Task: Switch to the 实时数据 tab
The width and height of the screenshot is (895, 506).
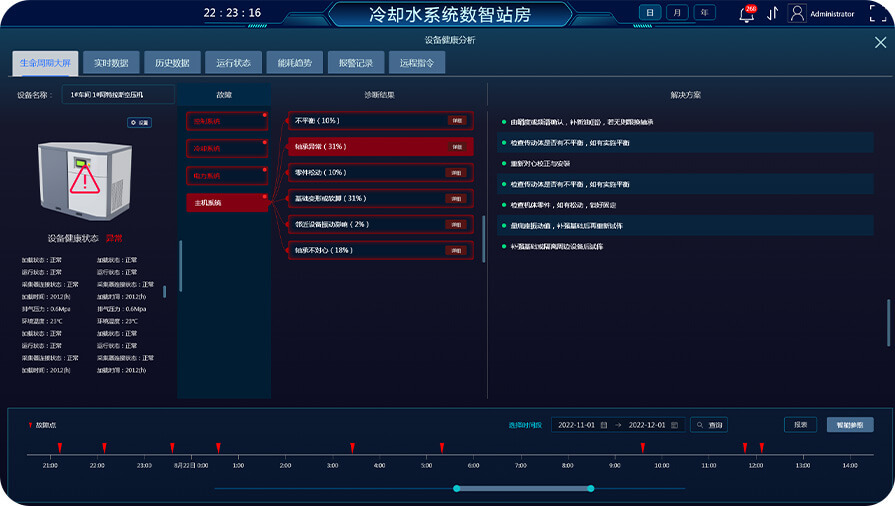Action: tap(111, 63)
